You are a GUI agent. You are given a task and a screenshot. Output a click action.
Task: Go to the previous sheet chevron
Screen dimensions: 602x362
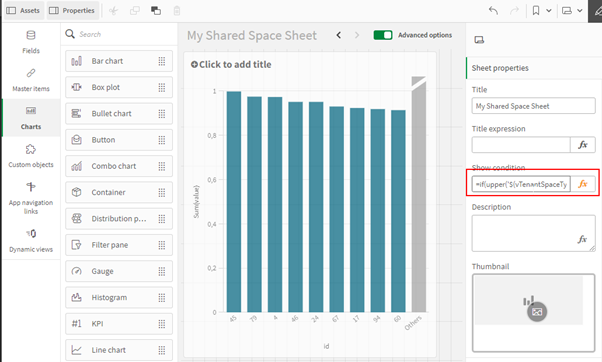[339, 35]
